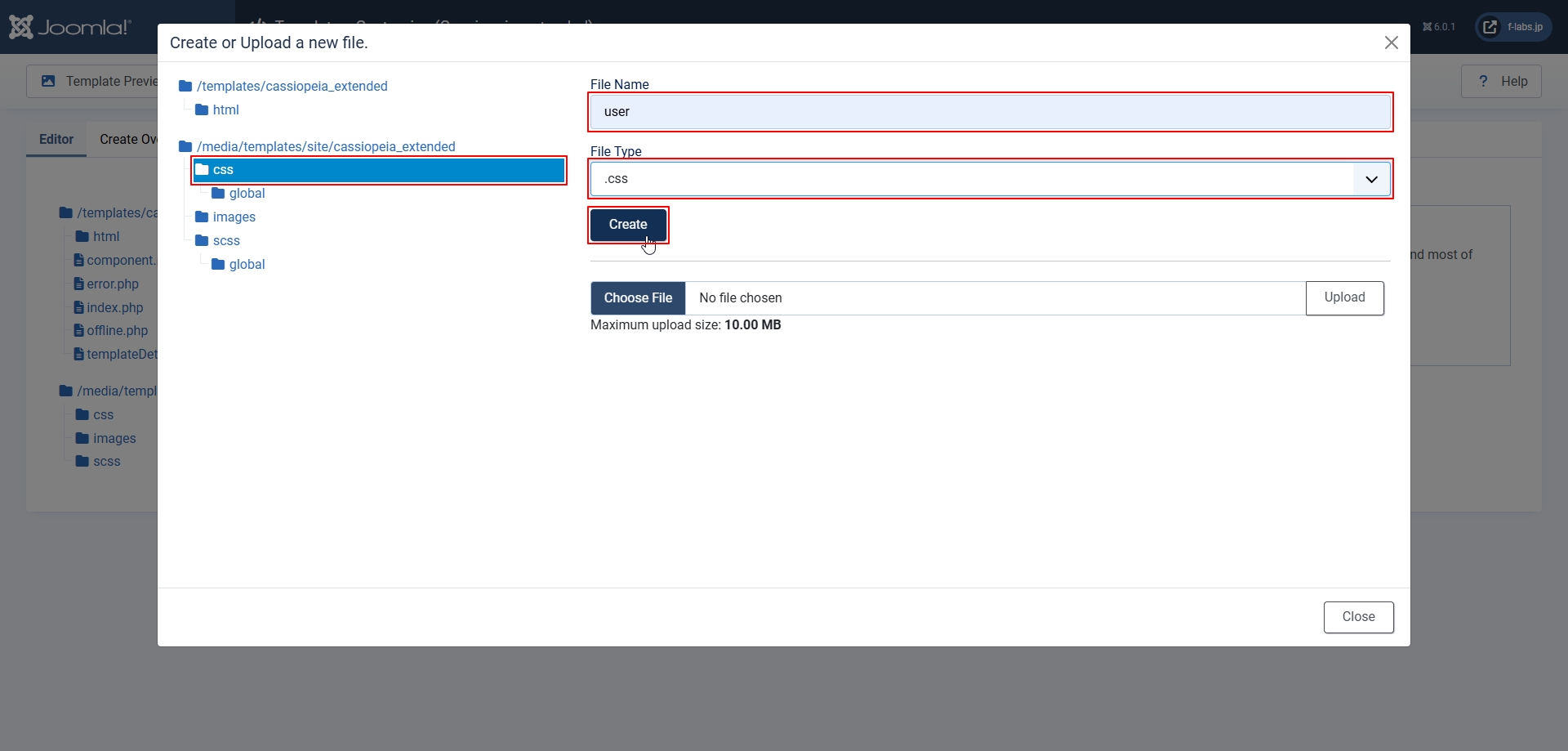
Task: Close the dialog with the X icon
Action: click(1391, 42)
